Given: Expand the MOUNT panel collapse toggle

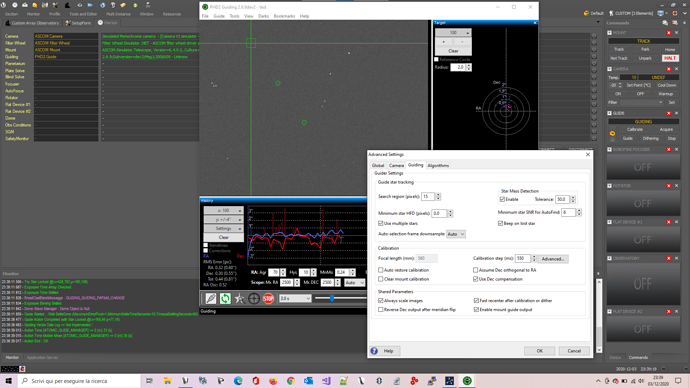Looking at the screenshot, I should tap(609, 33).
